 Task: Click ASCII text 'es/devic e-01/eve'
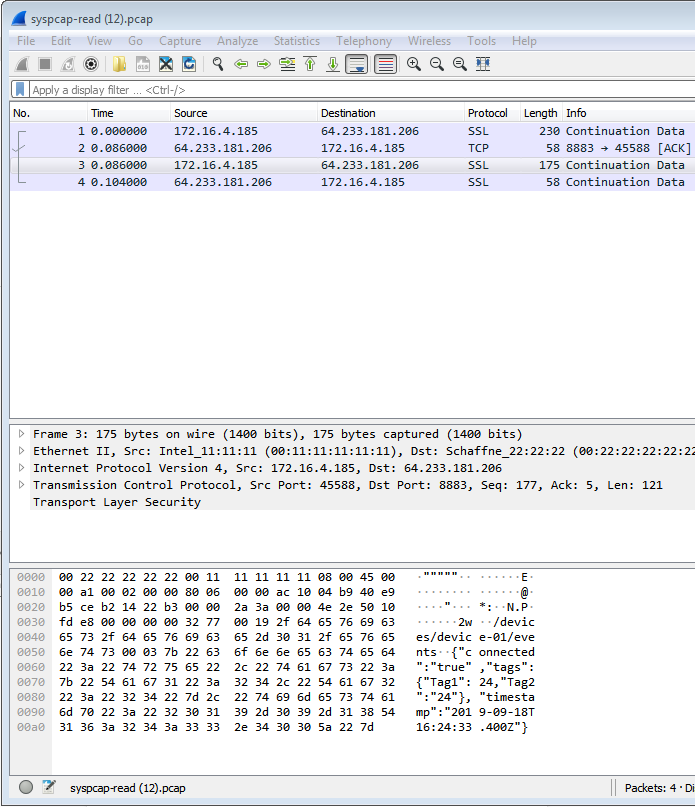tap(475, 637)
